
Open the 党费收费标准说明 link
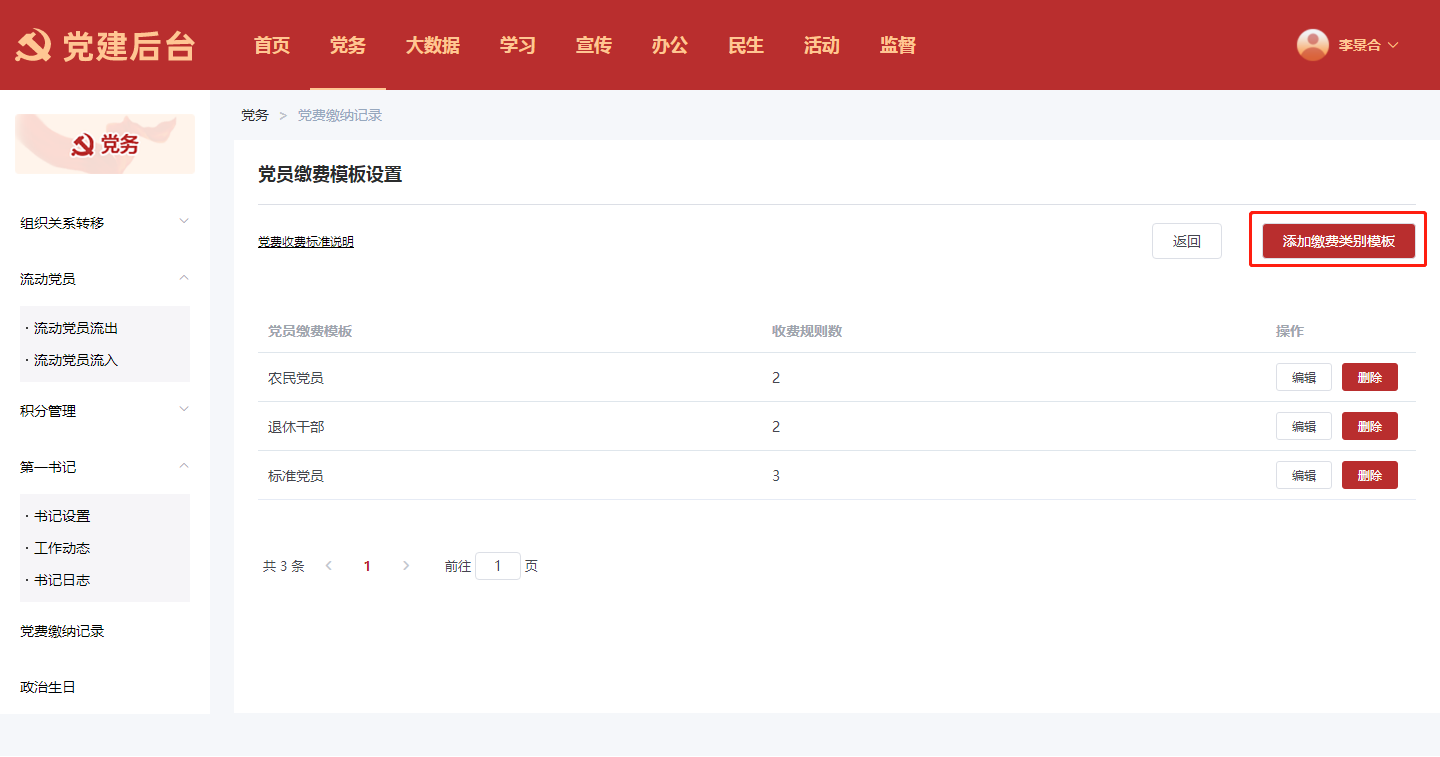[305, 242]
